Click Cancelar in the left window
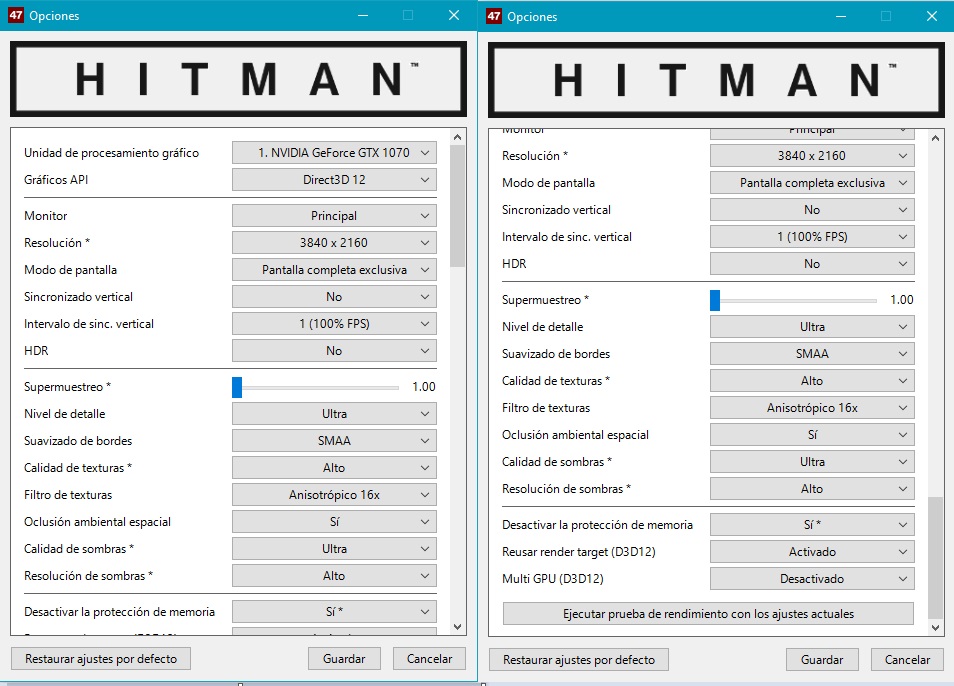Screen dimensions: 954x686 click(430, 659)
